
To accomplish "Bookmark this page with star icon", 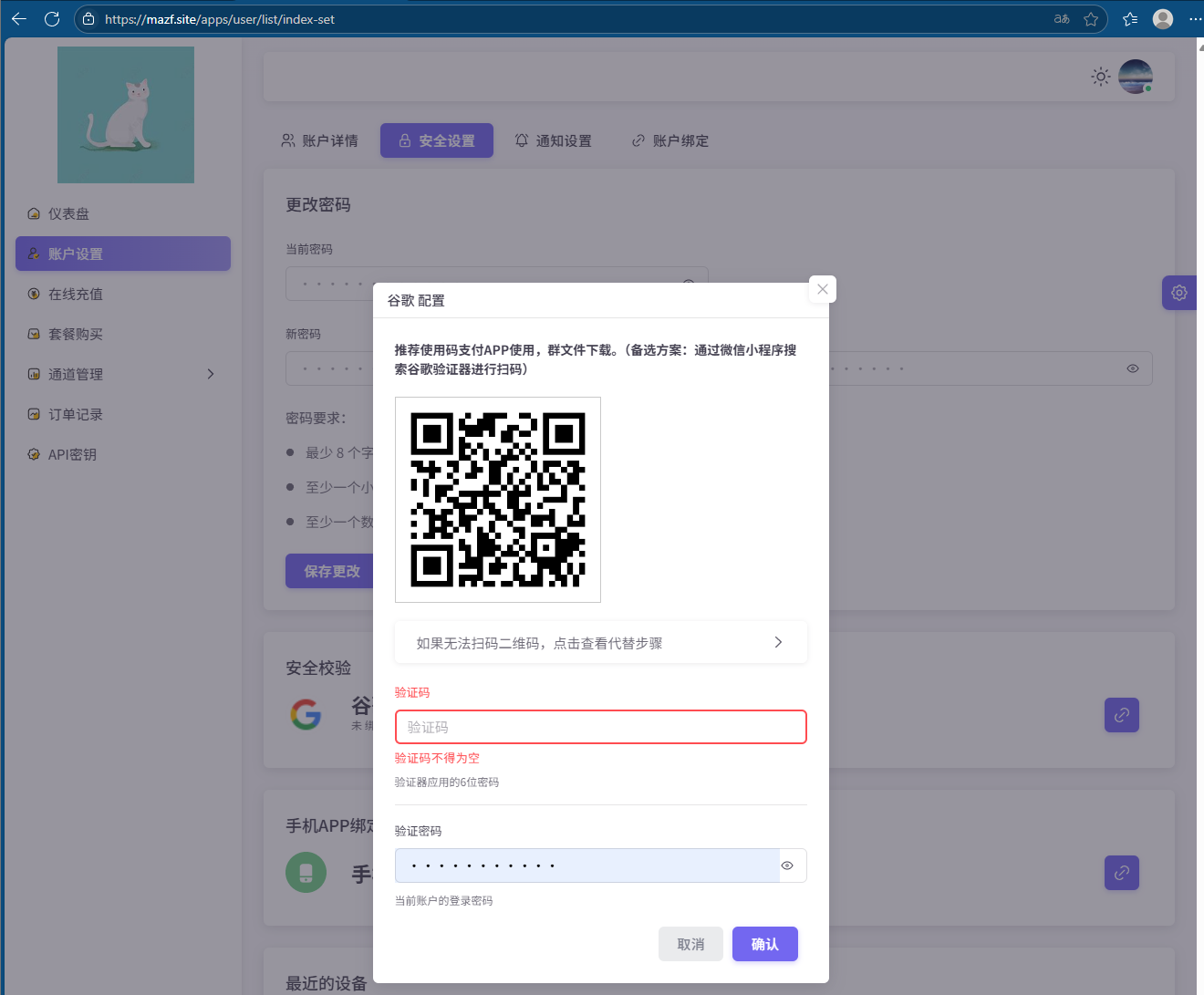I will (1091, 18).
